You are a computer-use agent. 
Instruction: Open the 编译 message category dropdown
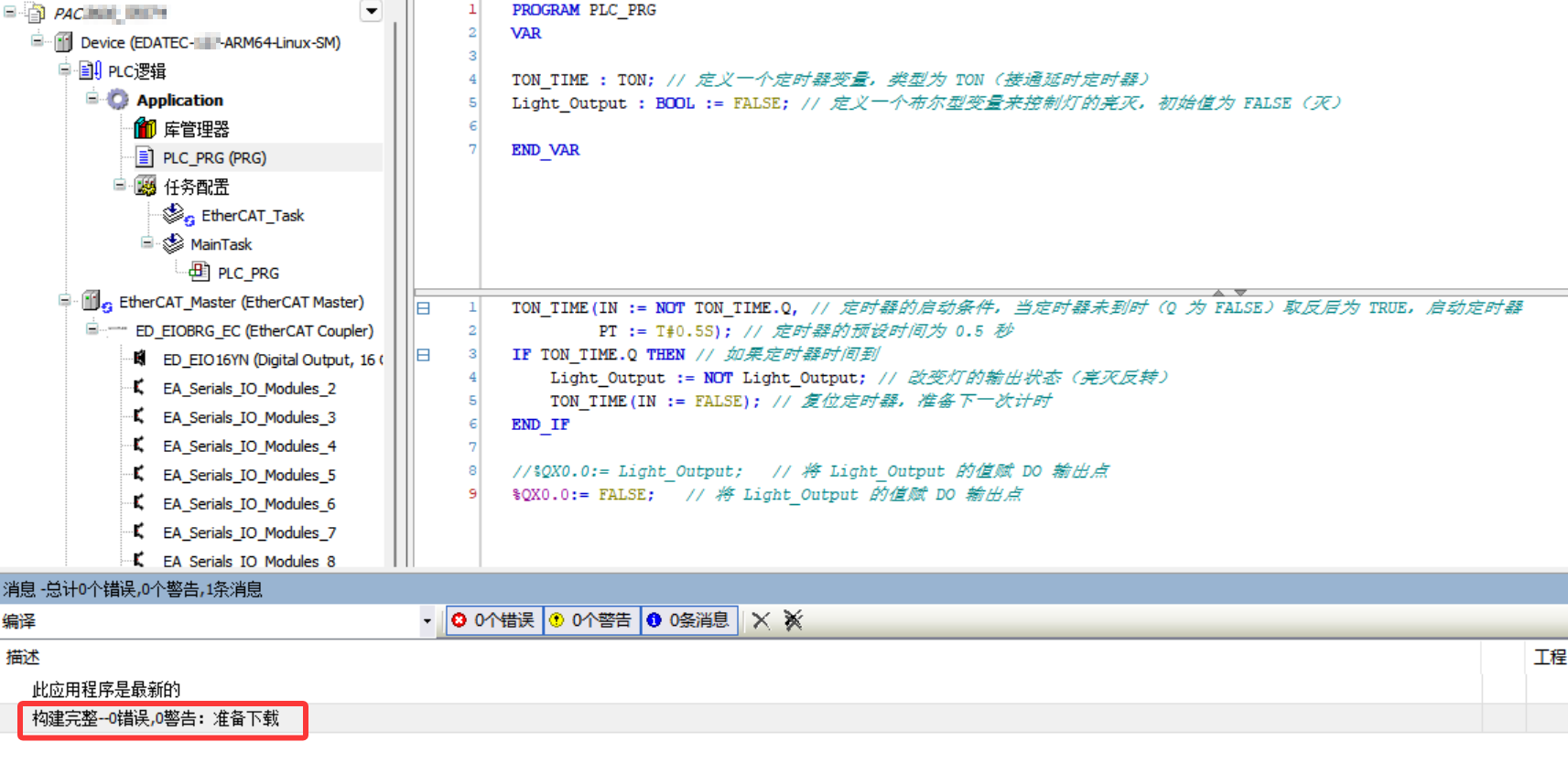tap(427, 621)
